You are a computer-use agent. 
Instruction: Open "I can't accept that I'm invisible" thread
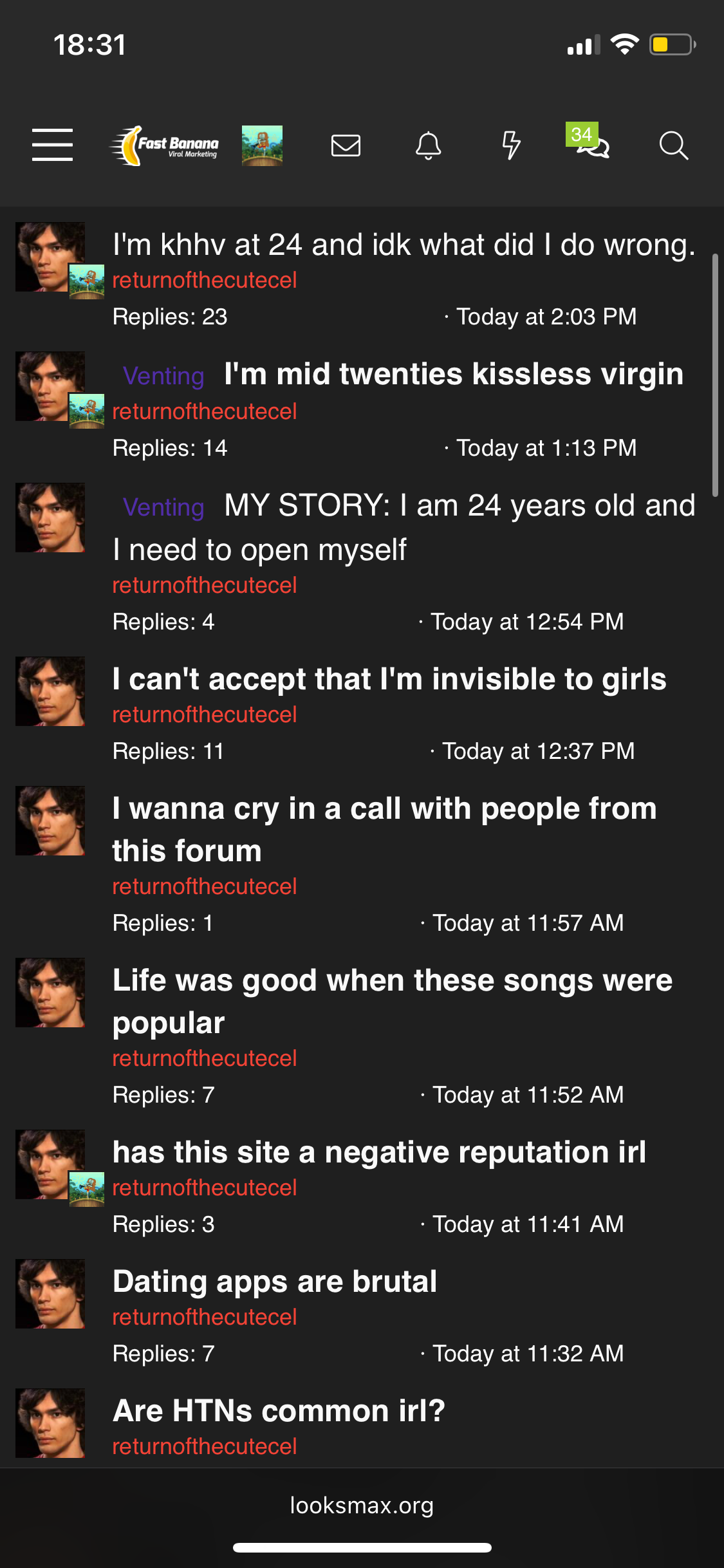389,679
